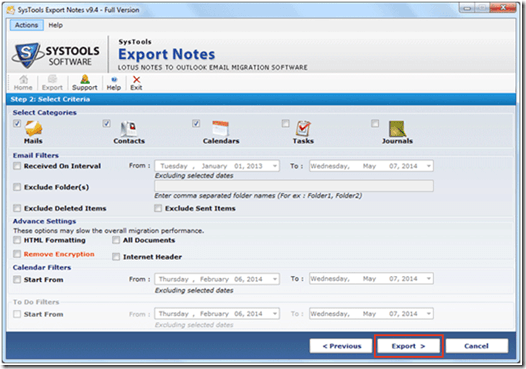Viewport: 526px width, 369px height.
Task: Uncheck the Calendars category checkbox
Action: (196, 123)
